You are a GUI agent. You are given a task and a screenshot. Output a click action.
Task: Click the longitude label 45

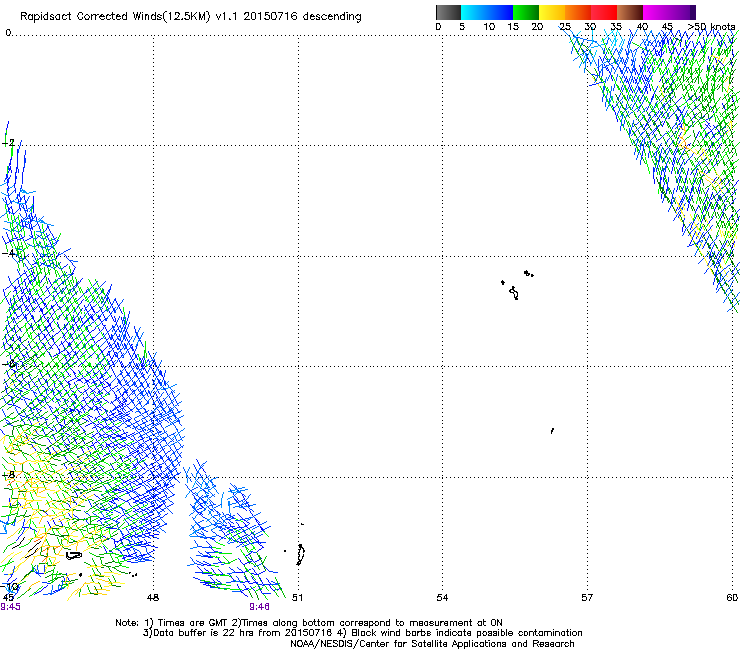(8, 598)
